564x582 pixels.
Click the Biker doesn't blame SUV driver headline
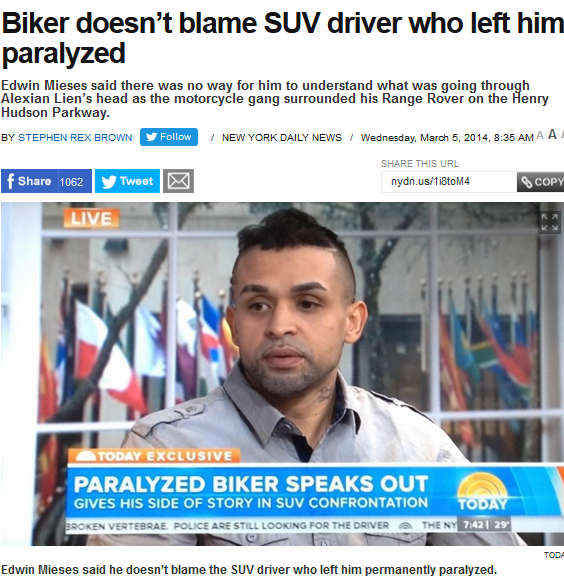click(282, 38)
